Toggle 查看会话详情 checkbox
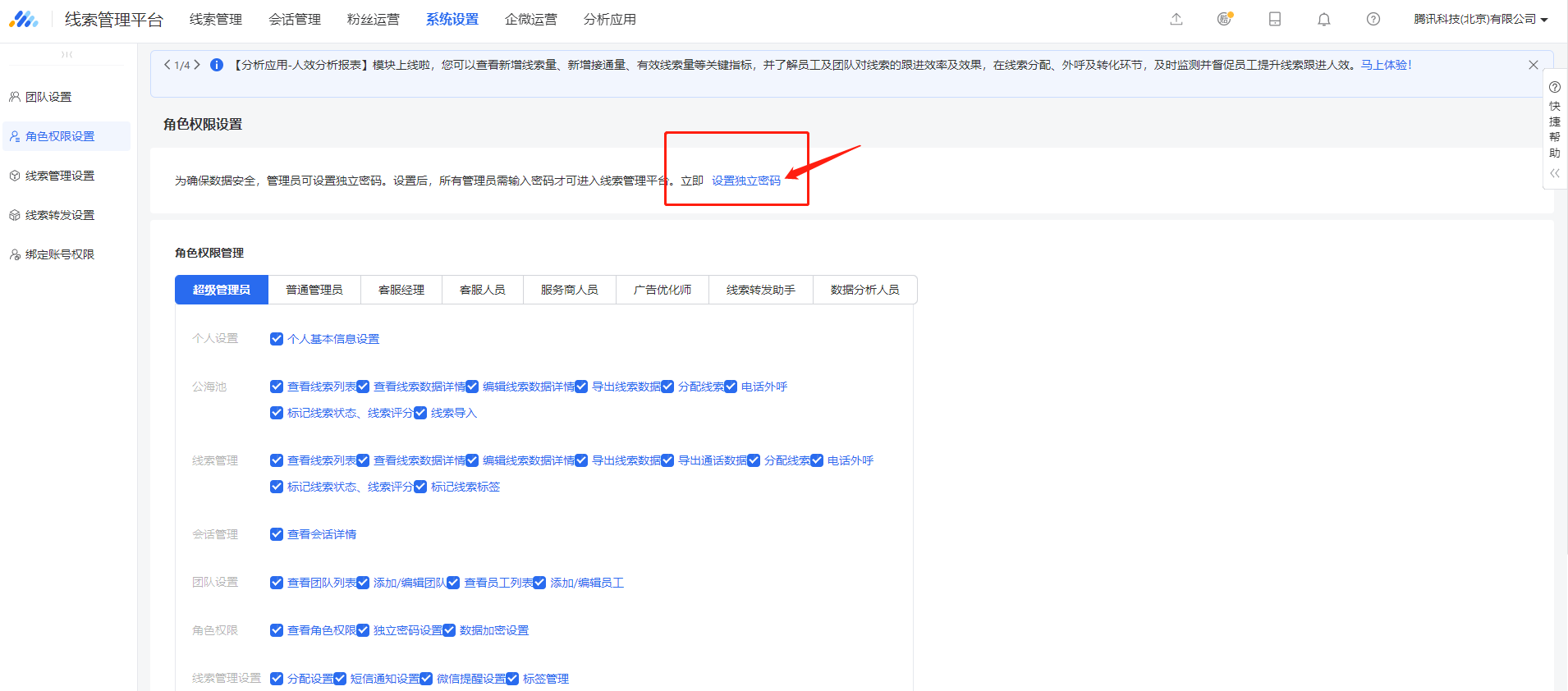1568x691 pixels. [277, 534]
